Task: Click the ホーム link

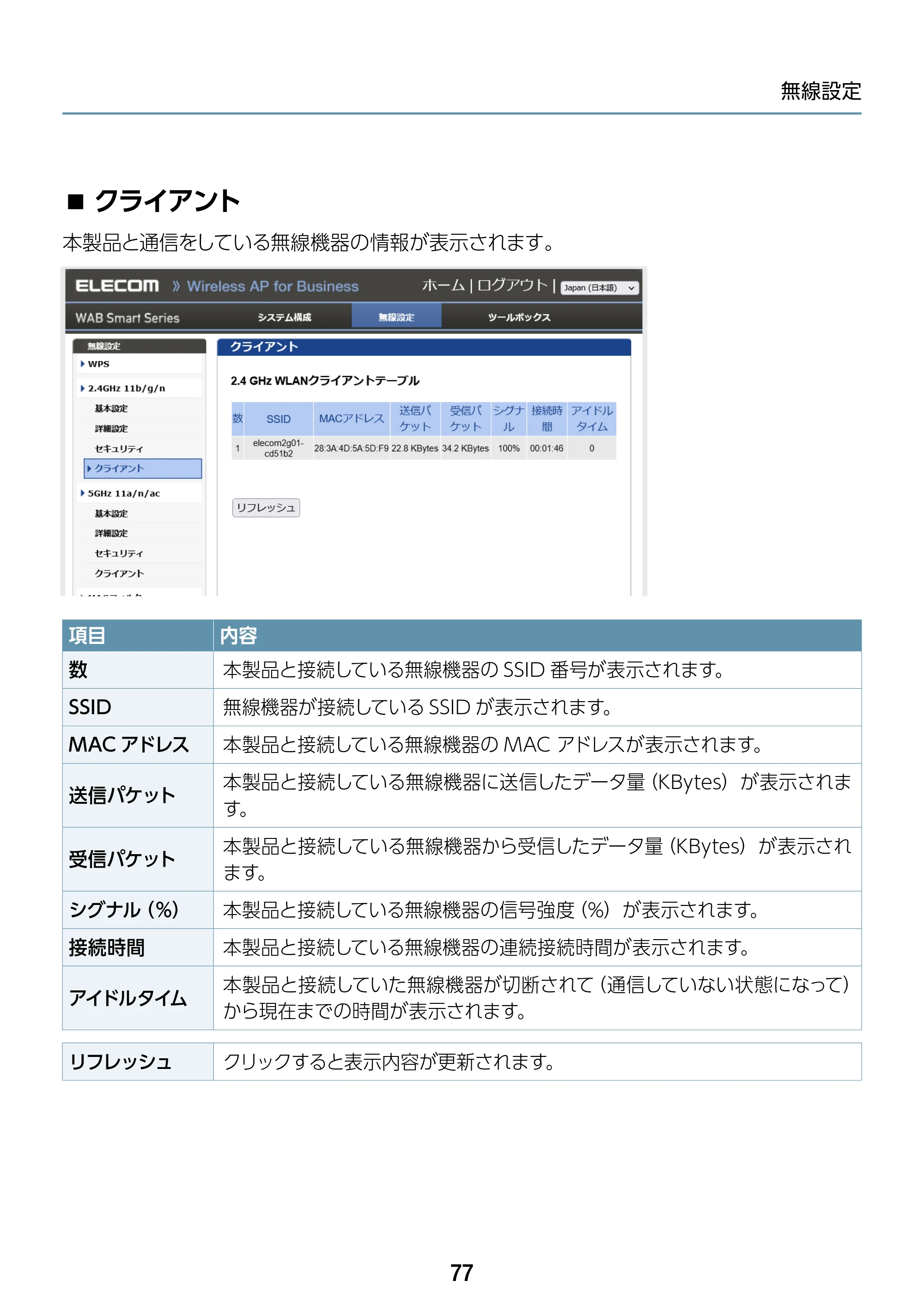Action: pos(443,285)
